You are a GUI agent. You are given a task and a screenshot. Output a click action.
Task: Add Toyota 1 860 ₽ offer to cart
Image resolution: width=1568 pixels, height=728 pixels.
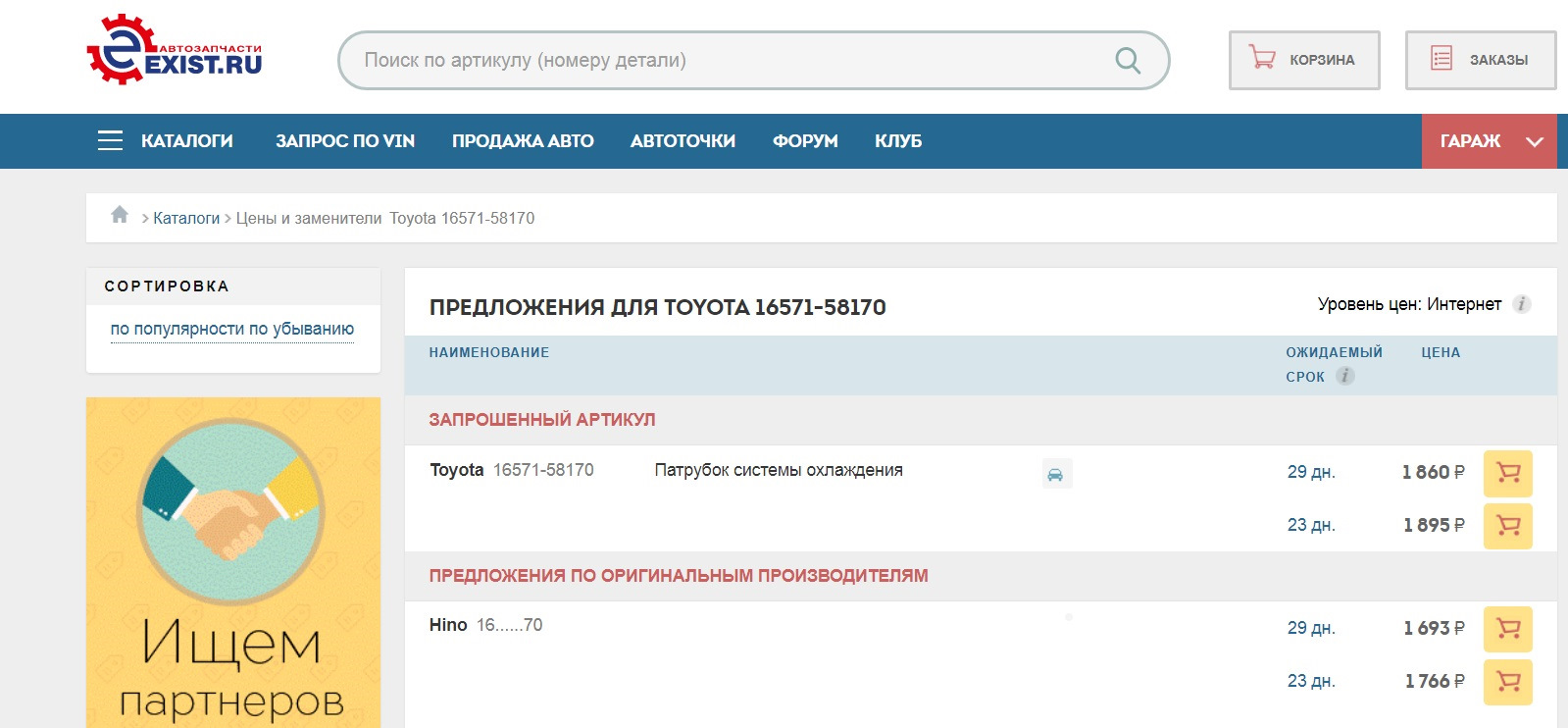(1508, 473)
